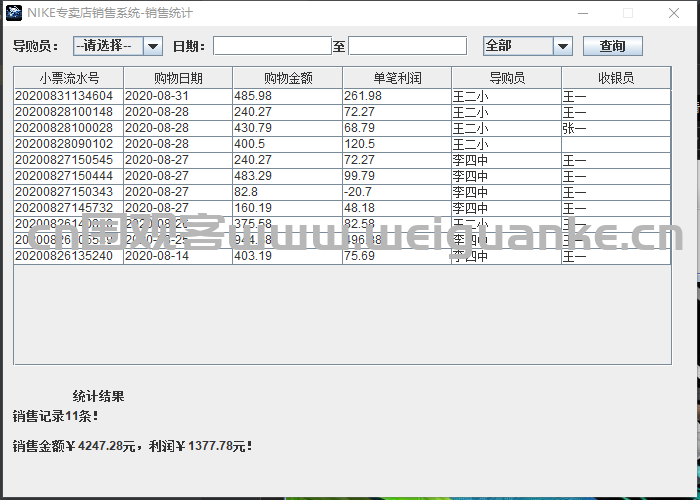Sort by 小票流水号 column header
This screenshot has height=500, width=700.
pyautogui.click(x=69, y=78)
